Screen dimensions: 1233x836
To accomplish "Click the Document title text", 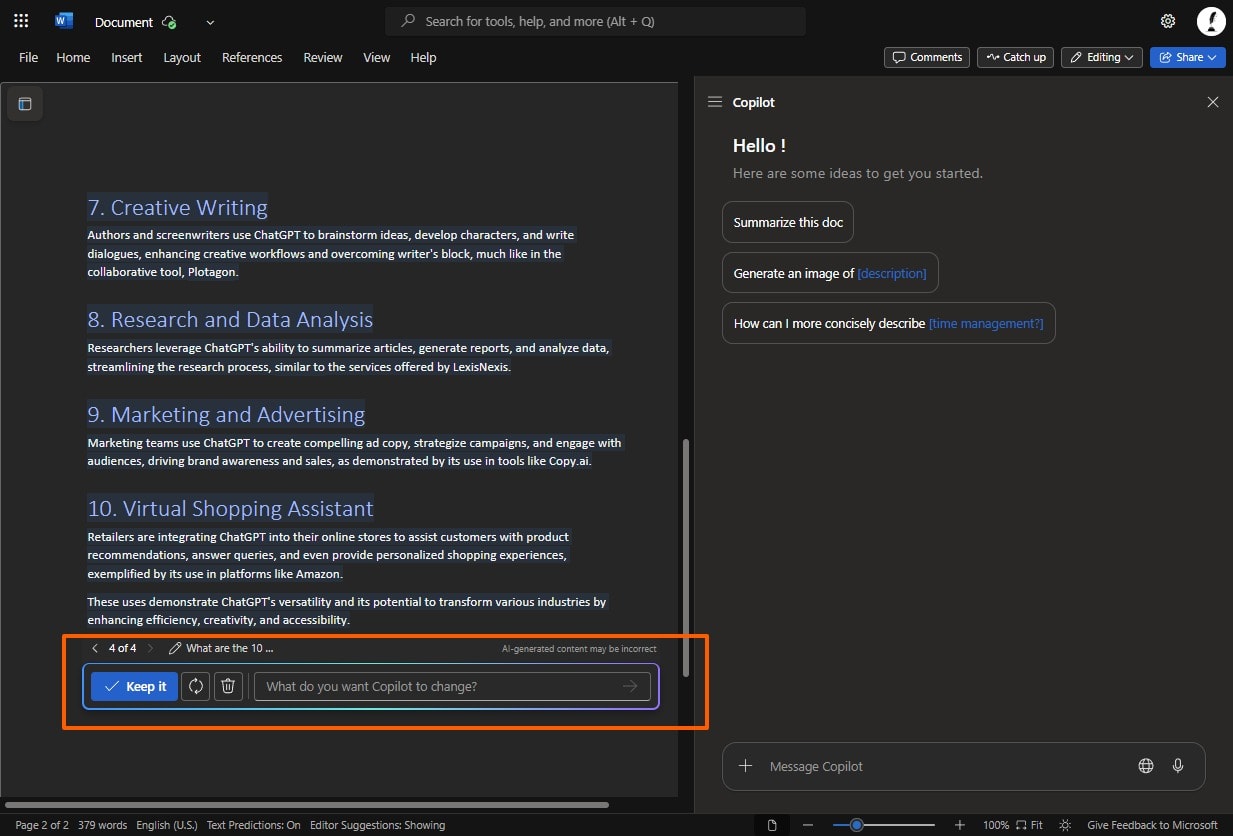I will (124, 22).
